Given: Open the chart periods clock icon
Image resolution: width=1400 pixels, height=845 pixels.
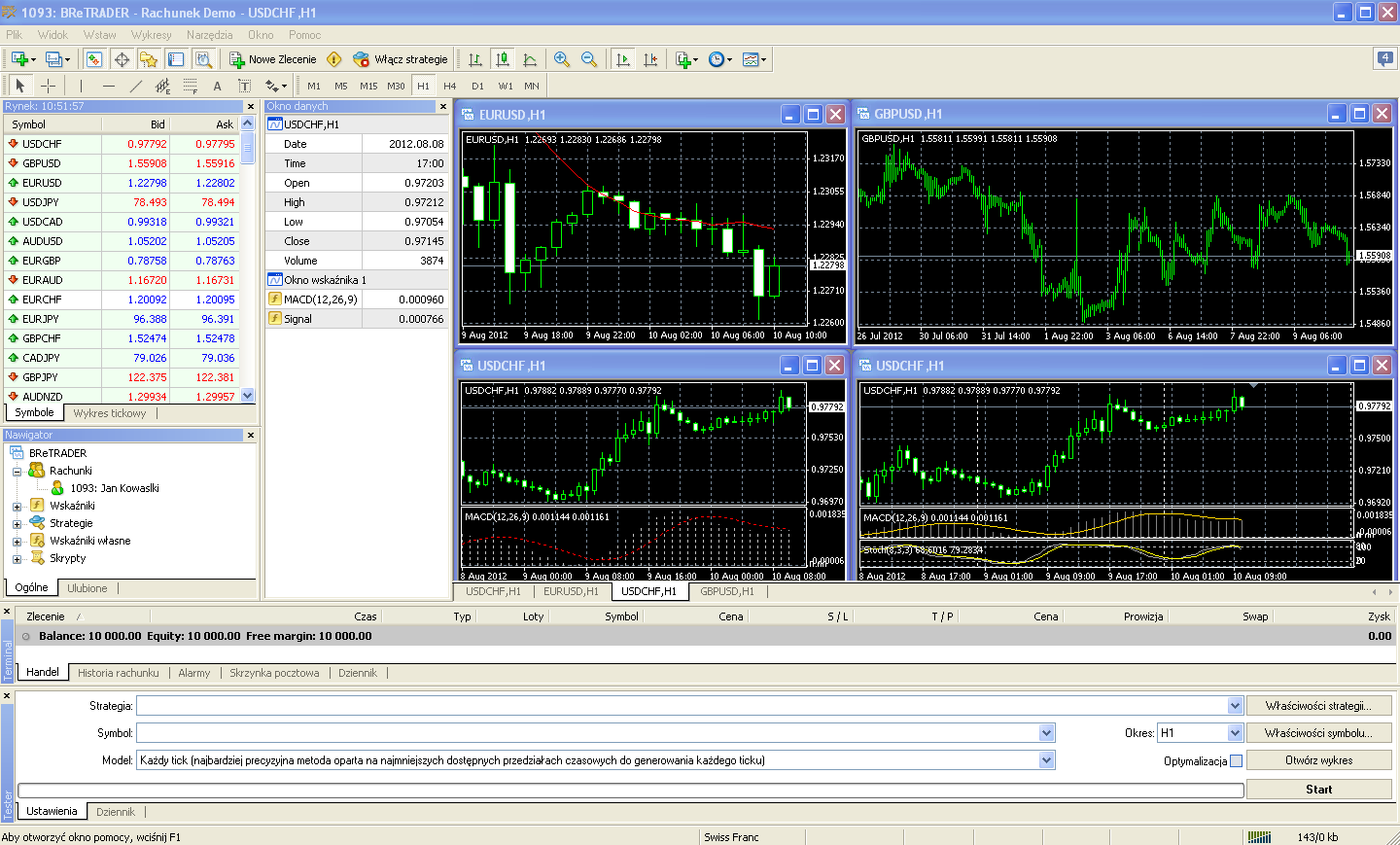Looking at the screenshot, I should (717, 59).
